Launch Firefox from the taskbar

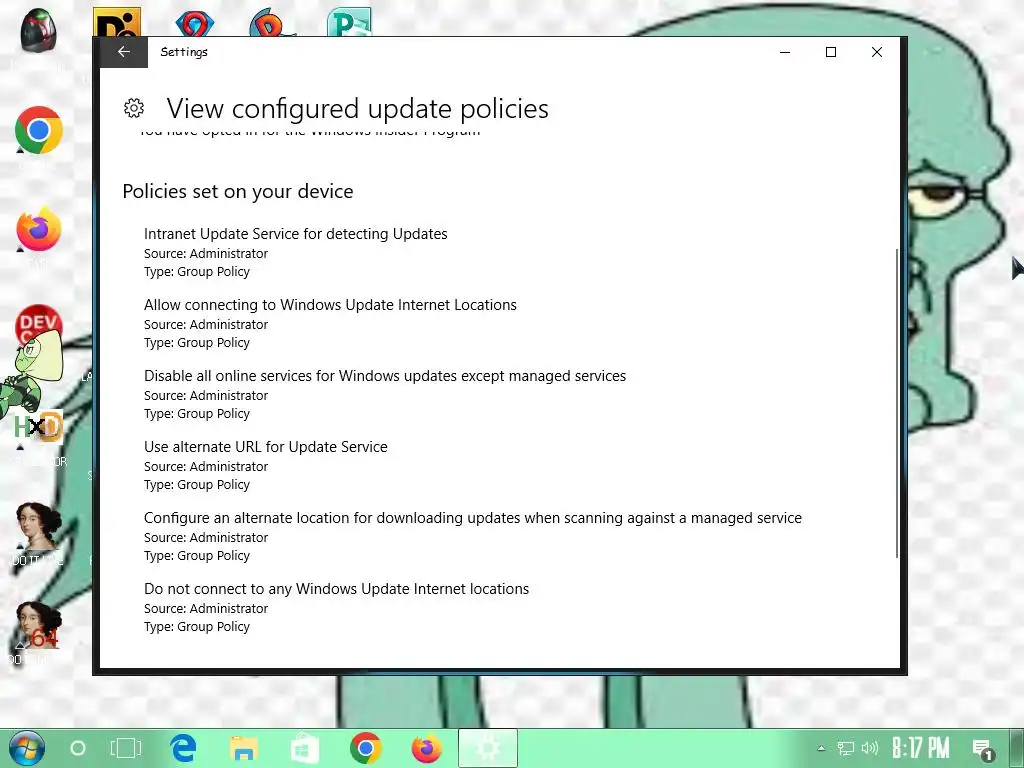(x=426, y=748)
